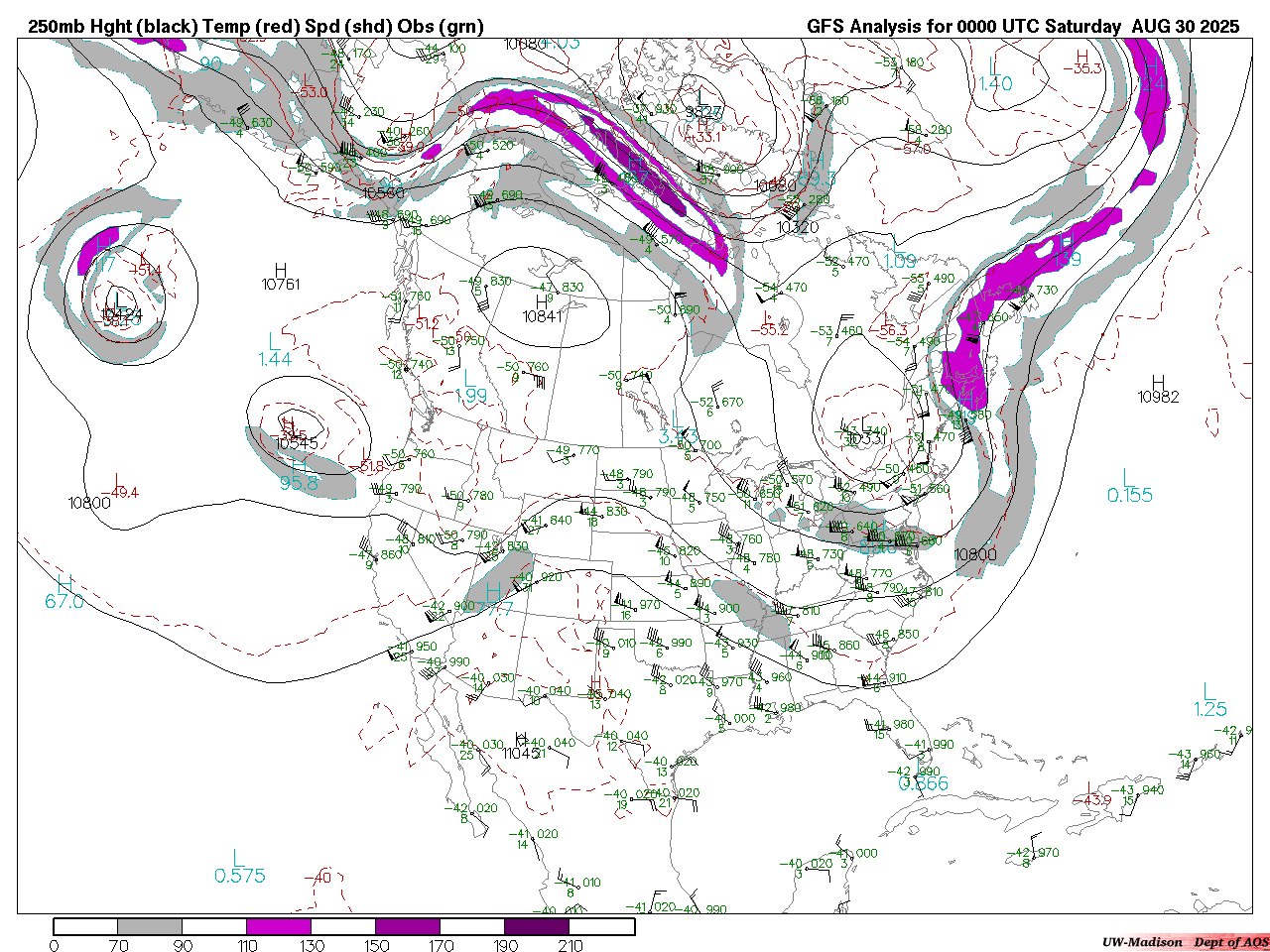Screen dimensions: 1270x952
Task: Click the dark purple 190–210 legend swatch
Action: coord(537,926)
